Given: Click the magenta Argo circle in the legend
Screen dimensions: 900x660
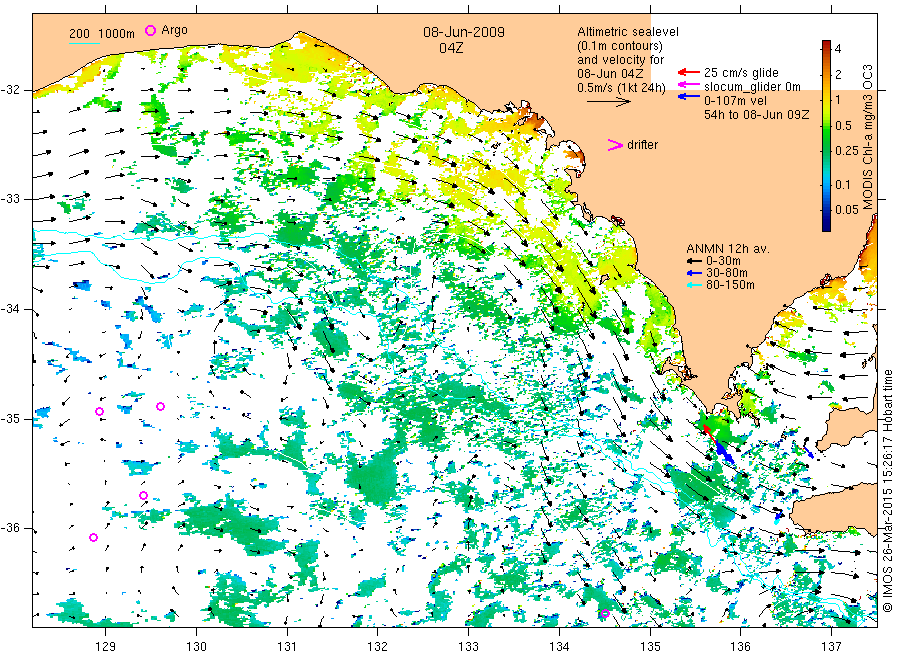Looking at the screenshot, I should point(150,30).
